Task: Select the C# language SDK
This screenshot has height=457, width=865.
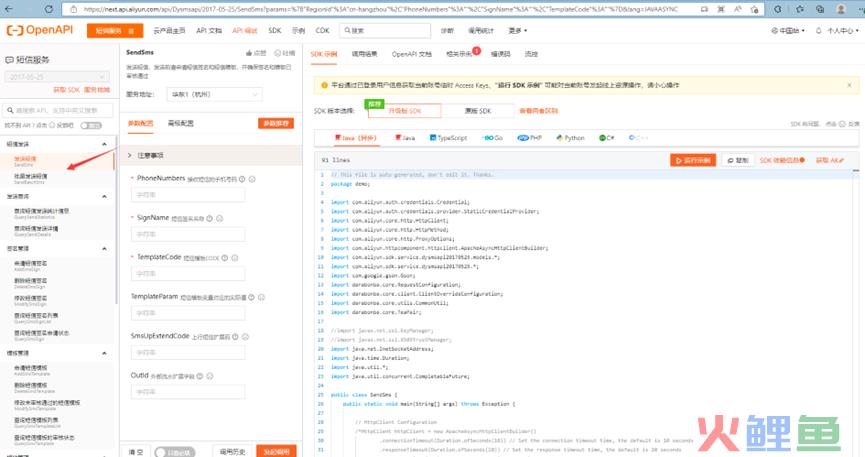Action: click(x=607, y=138)
